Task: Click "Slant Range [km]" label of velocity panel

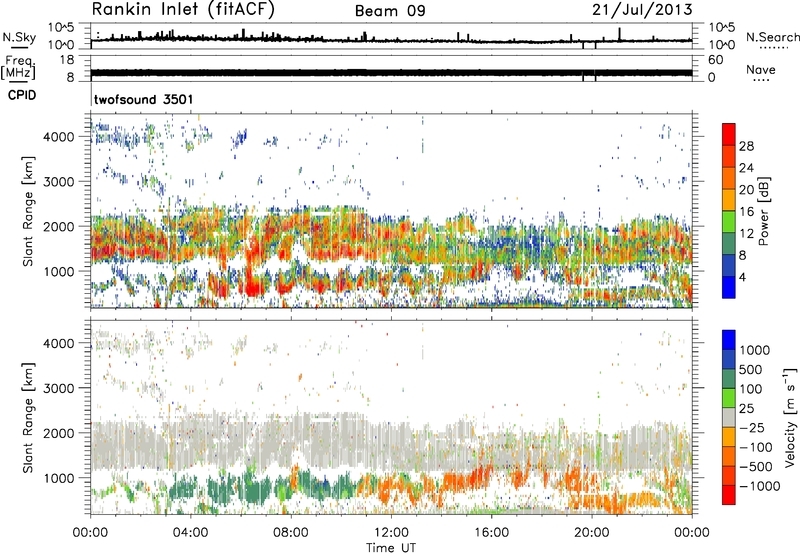Action: (x=28, y=417)
